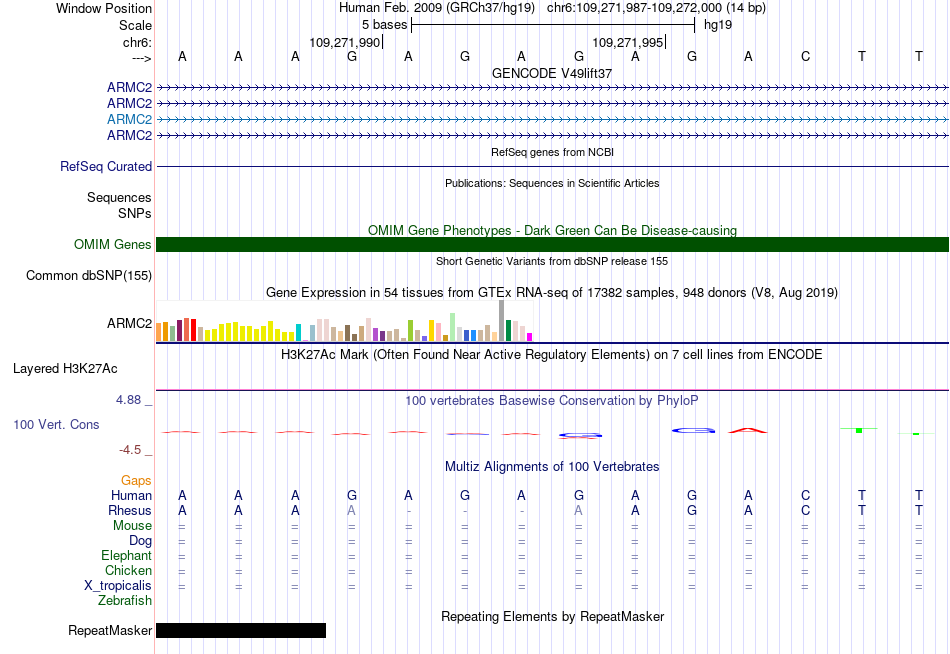Click the Elephant species row label
This screenshot has width=950, height=654.
pos(126,556)
